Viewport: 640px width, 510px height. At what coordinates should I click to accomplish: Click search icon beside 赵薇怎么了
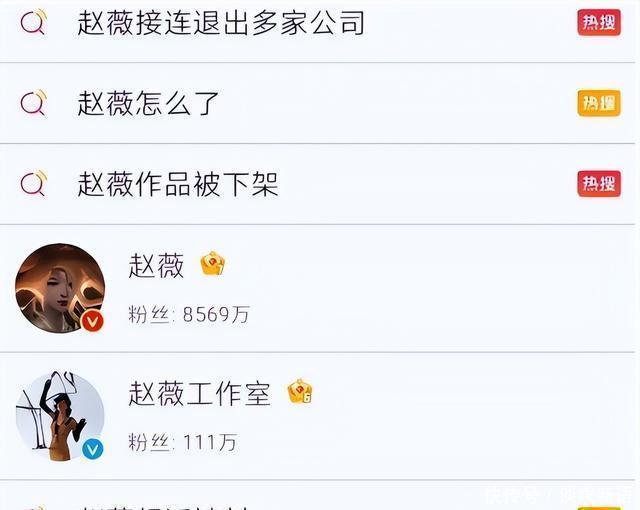click(x=33, y=102)
